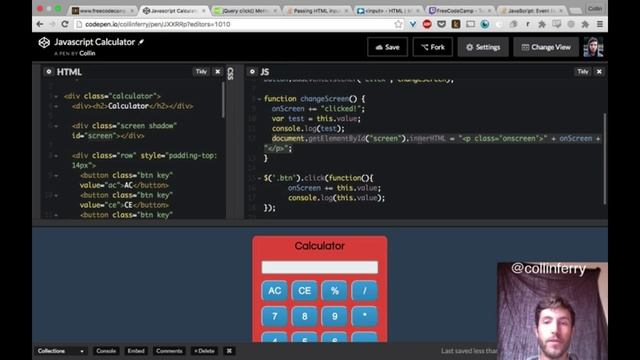The height and width of the screenshot is (360, 640).
Task: Open the Collections dropdown
Action: coord(60,351)
